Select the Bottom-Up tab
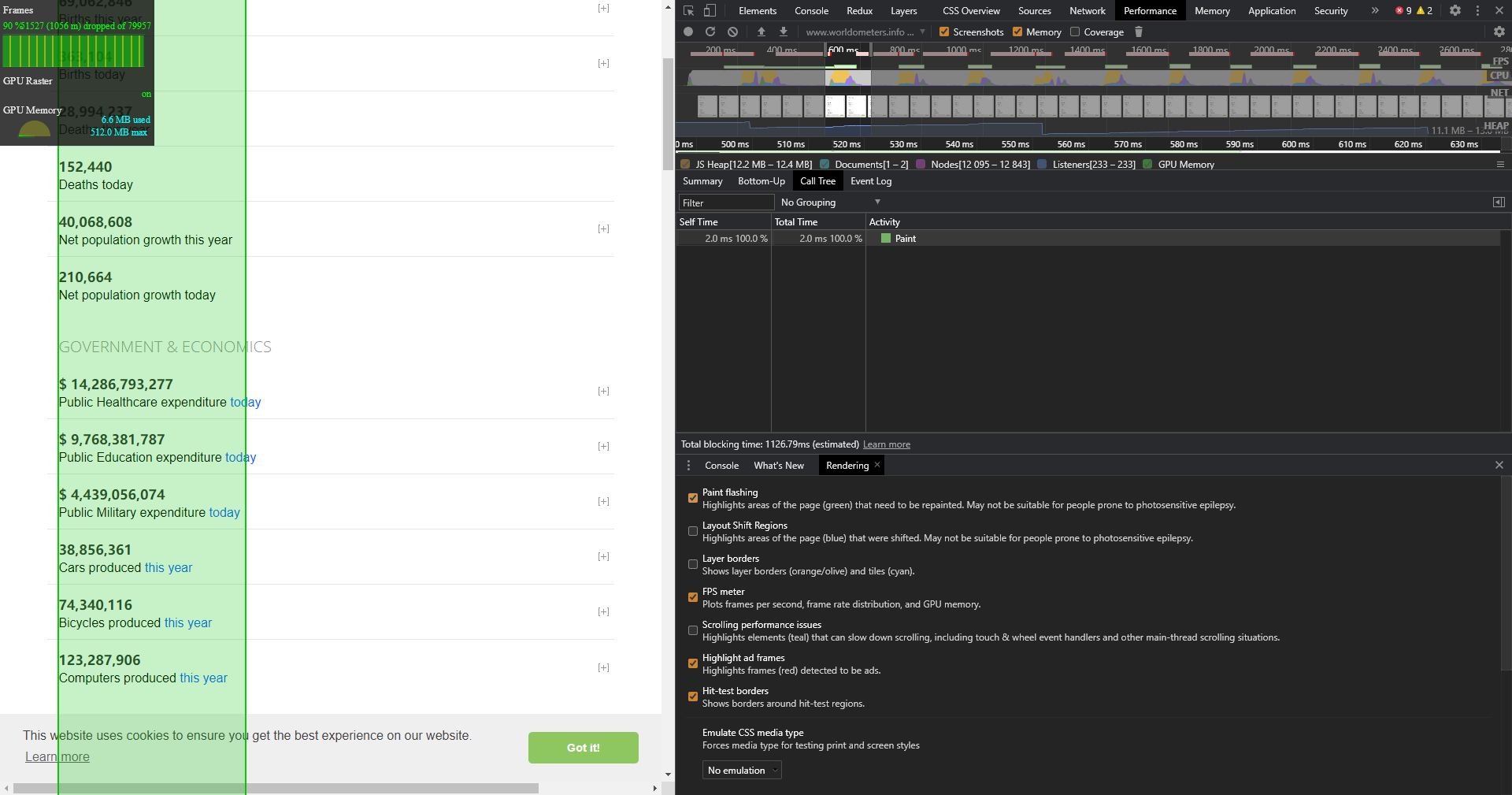Screen dimensions: 1512x795 tap(762, 181)
